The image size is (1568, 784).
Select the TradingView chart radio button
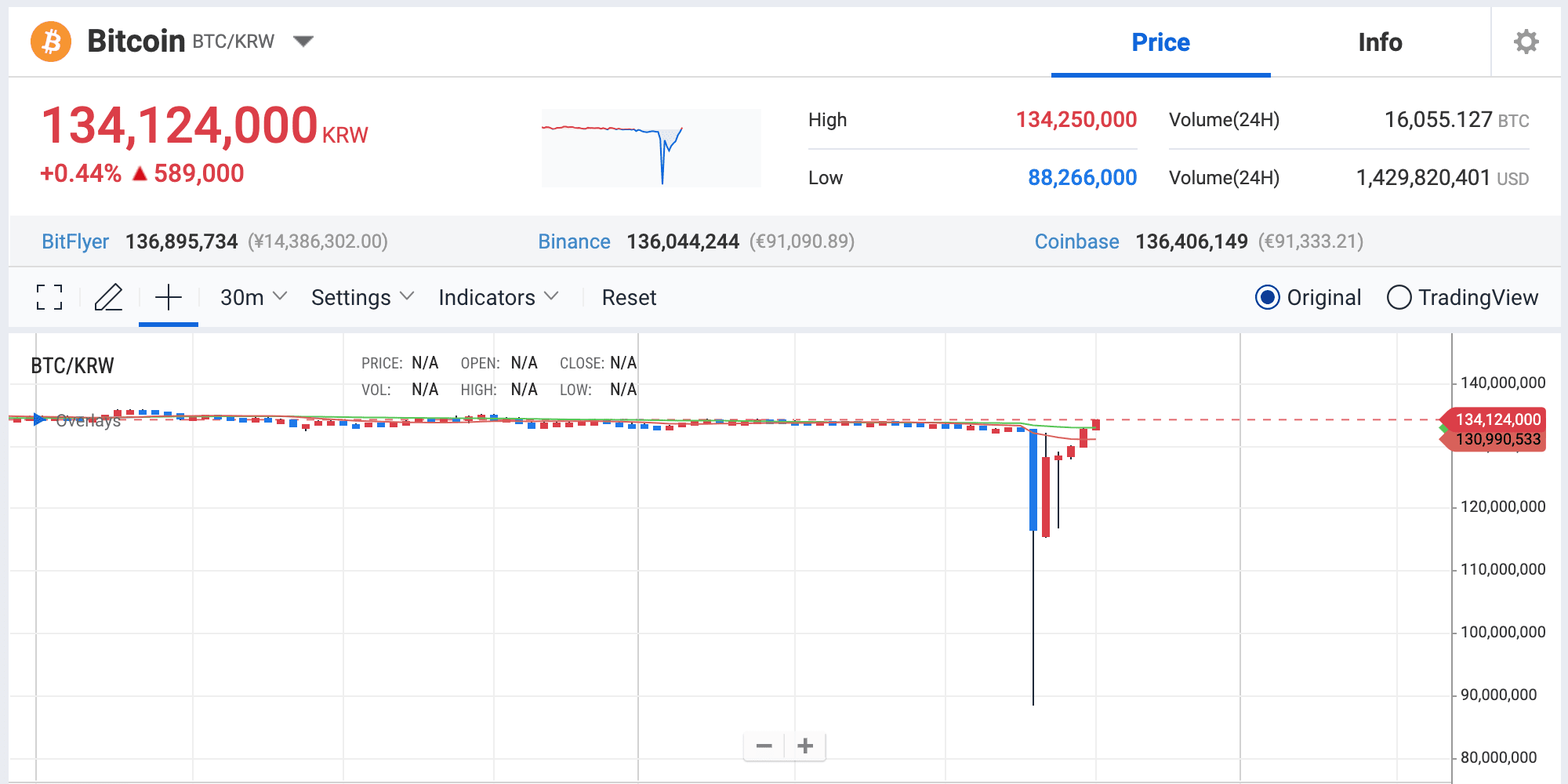point(1399,298)
